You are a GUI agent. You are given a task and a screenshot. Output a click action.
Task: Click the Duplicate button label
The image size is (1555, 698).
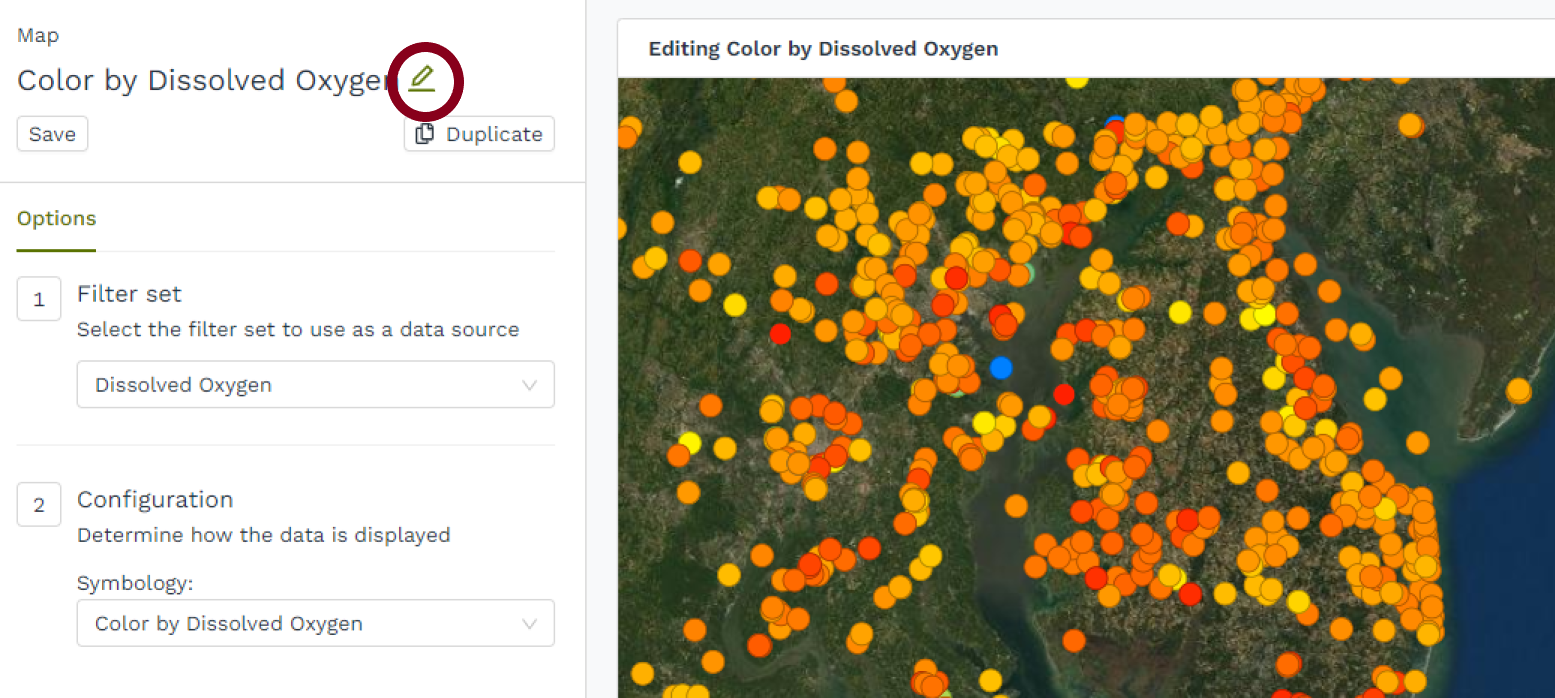pos(494,134)
